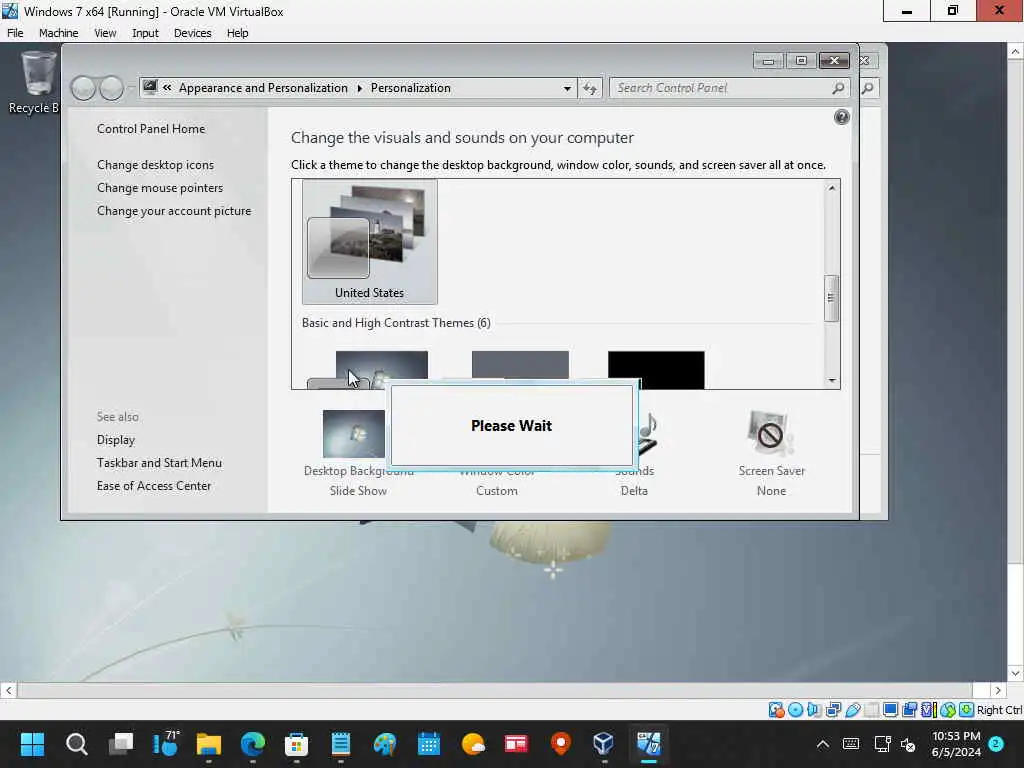Open the Input menu in VirtualBox
The height and width of the screenshot is (768, 1024).
(x=145, y=33)
